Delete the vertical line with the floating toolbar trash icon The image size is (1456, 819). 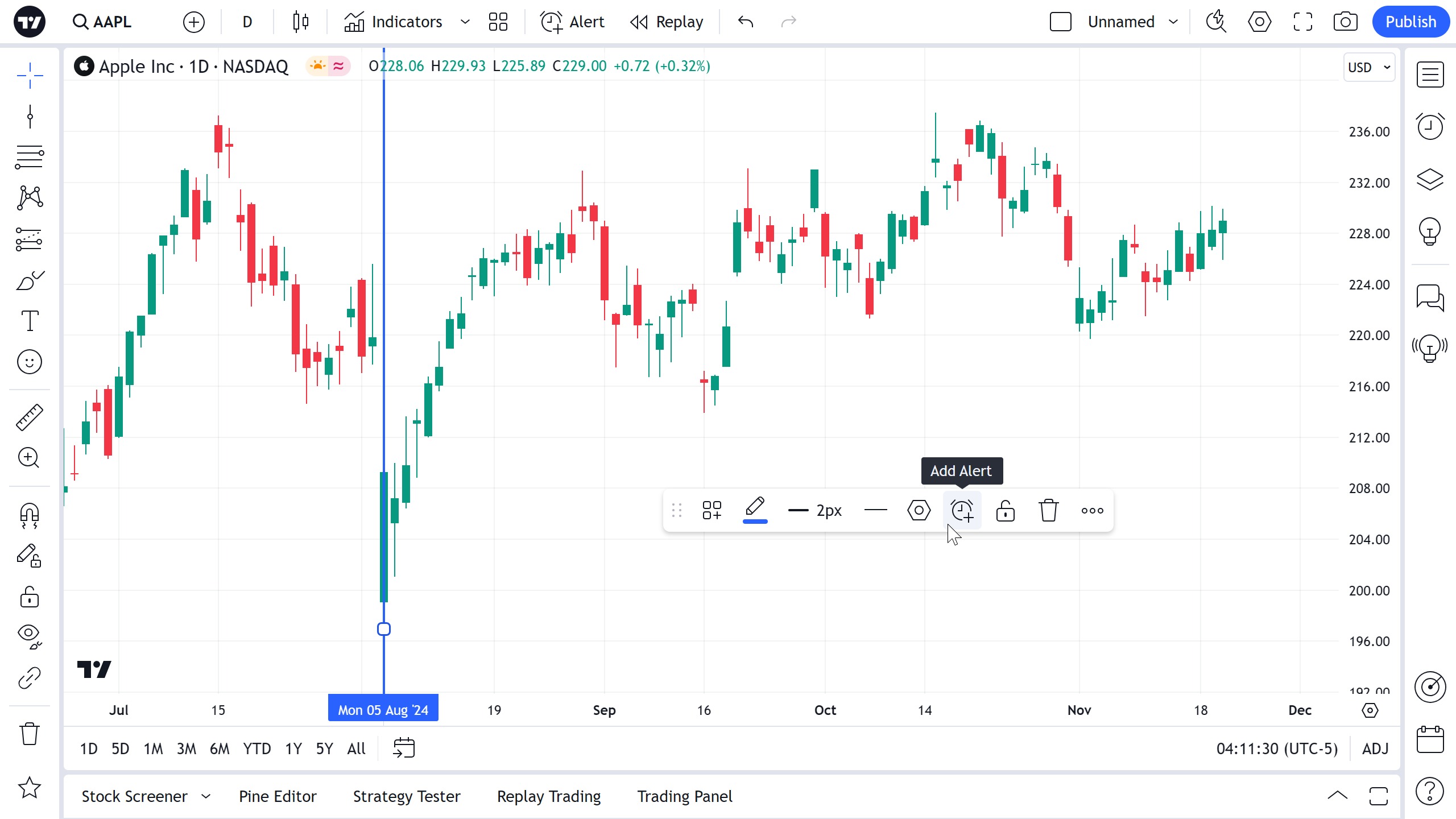tap(1048, 510)
